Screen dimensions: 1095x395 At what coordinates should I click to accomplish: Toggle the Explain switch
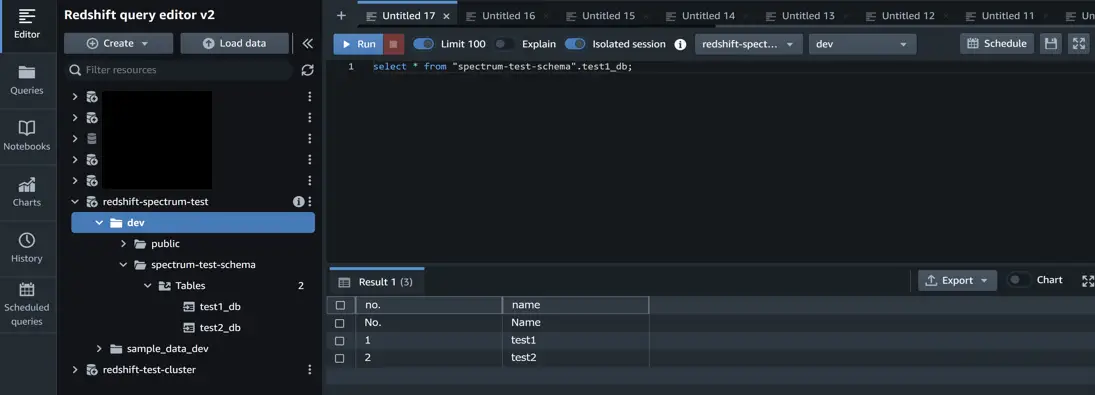(505, 44)
